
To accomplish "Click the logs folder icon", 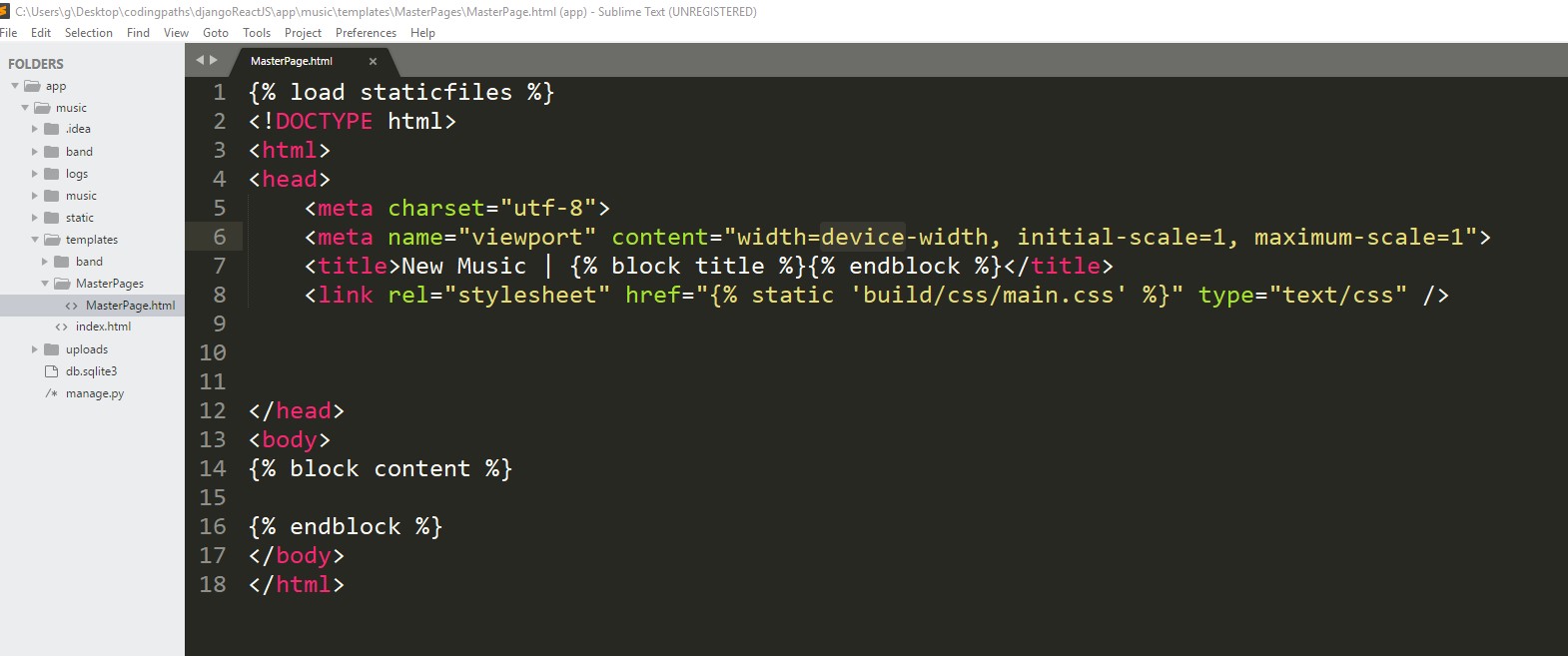I will (52, 174).
